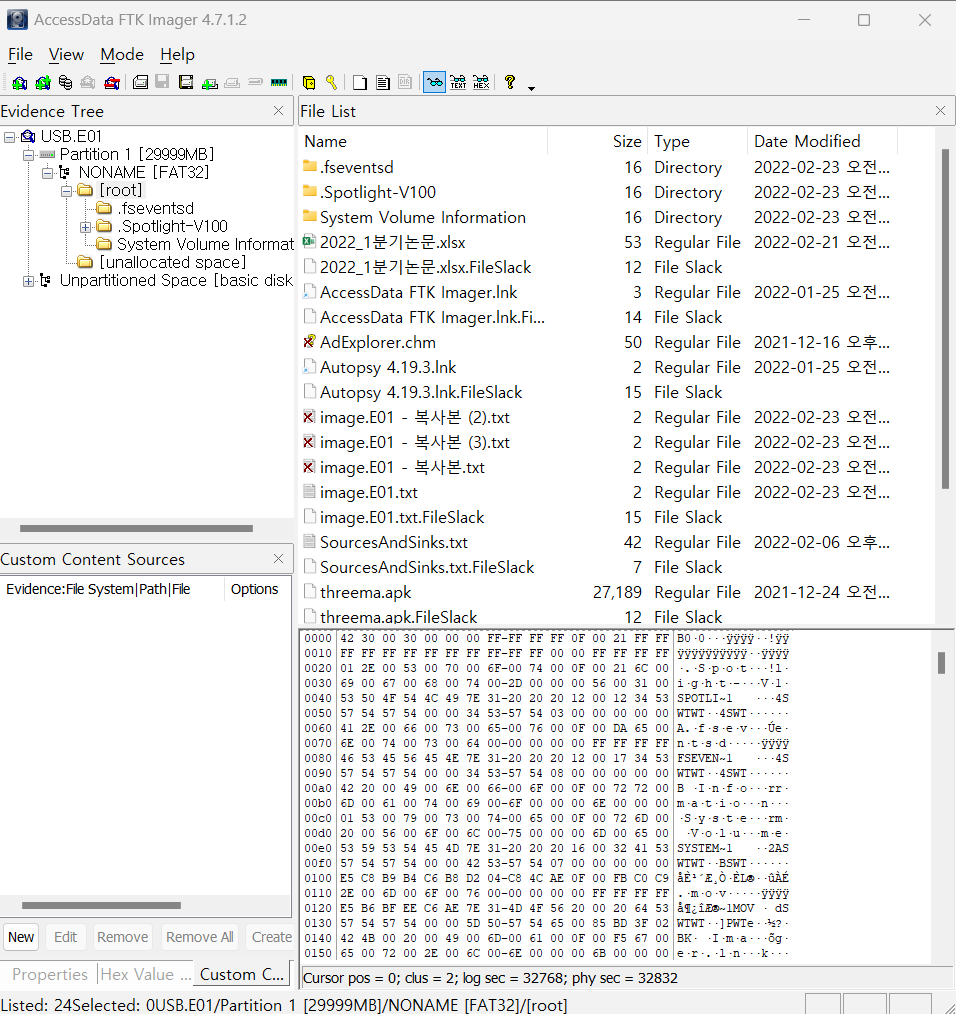
Task: Open the Help menu
Action: click(177, 55)
